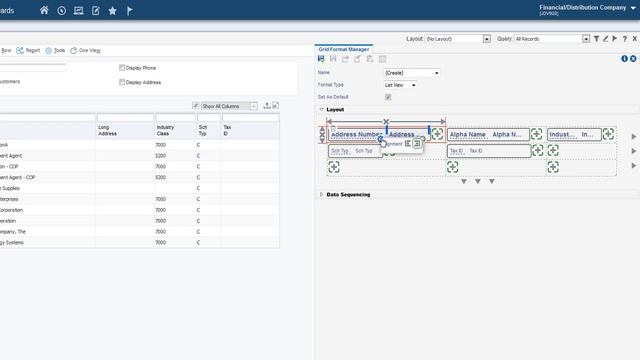Toggle the Set As Default checkbox

388,97
